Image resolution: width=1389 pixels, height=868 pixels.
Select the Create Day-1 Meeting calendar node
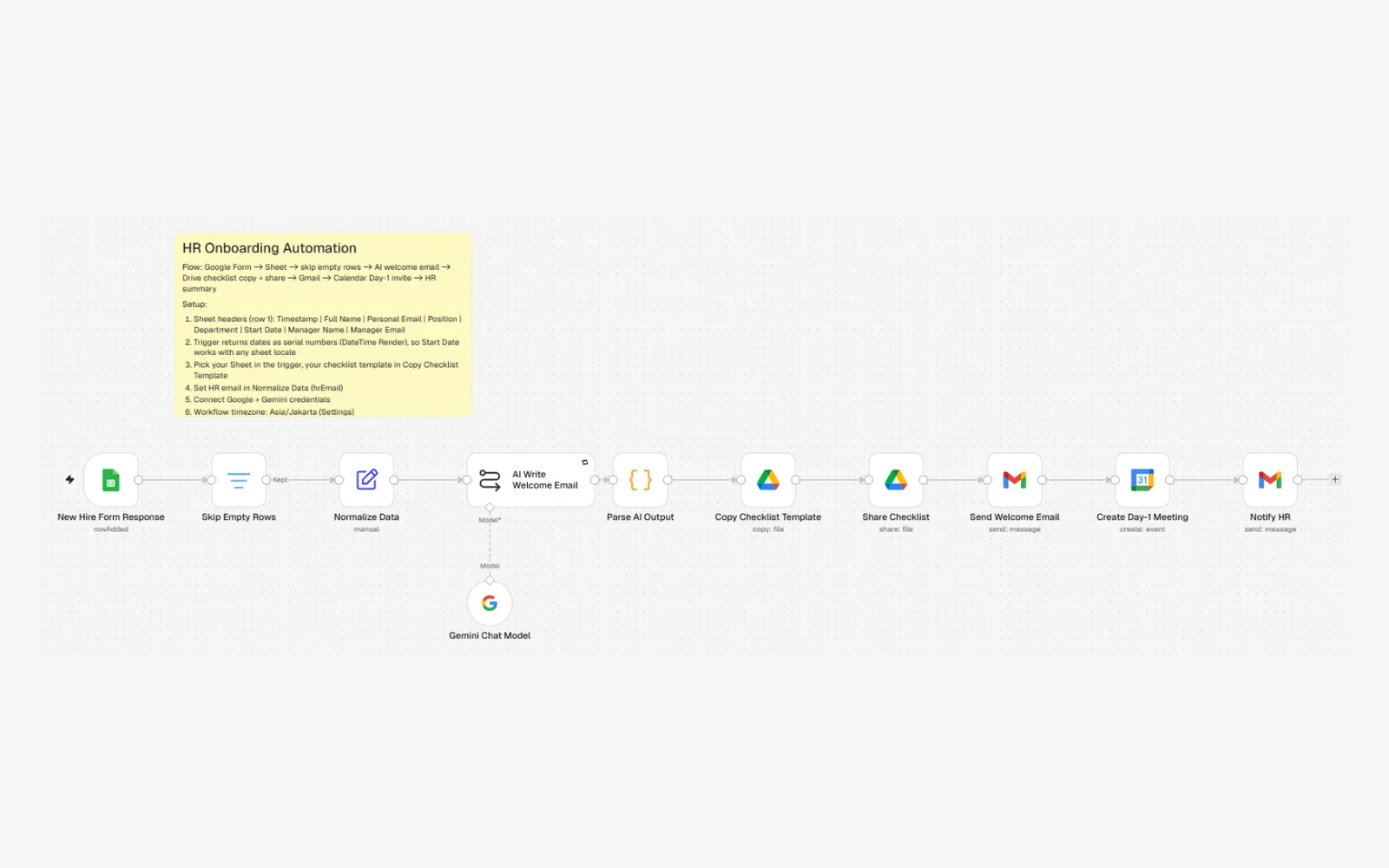[x=1142, y=480]
